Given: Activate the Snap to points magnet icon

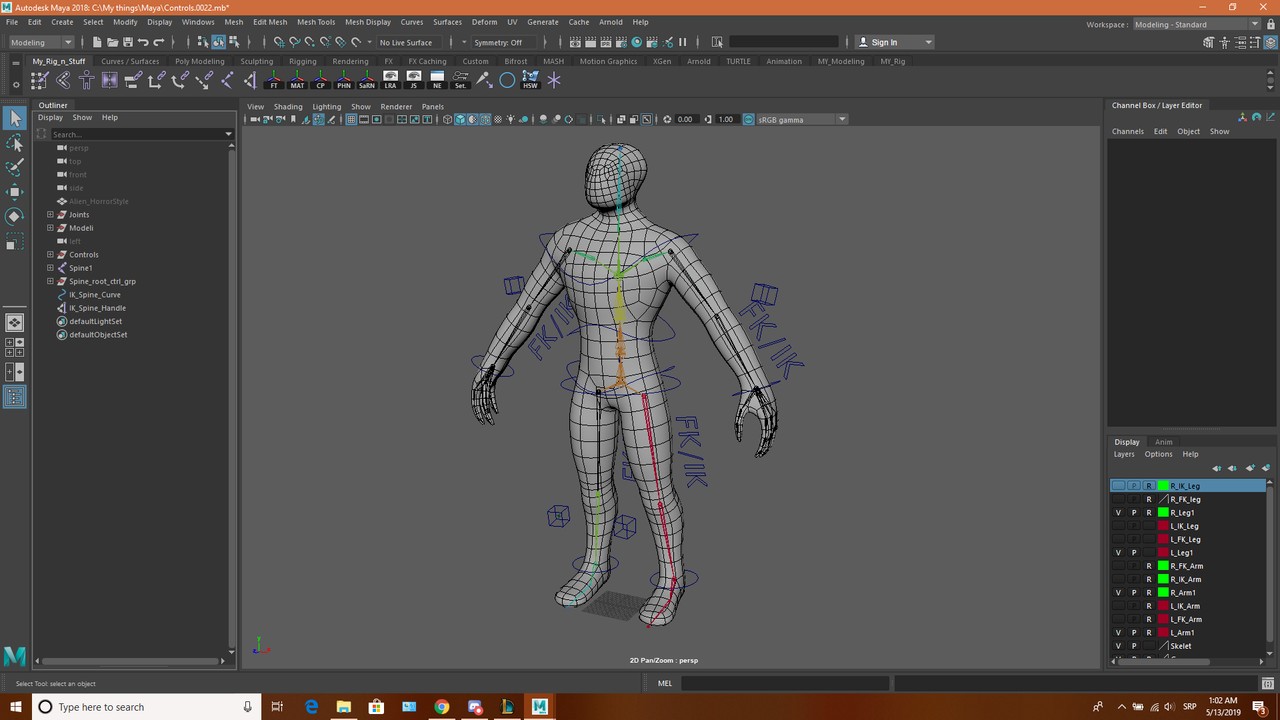Looking at the screenshot, I should point(309,41).
